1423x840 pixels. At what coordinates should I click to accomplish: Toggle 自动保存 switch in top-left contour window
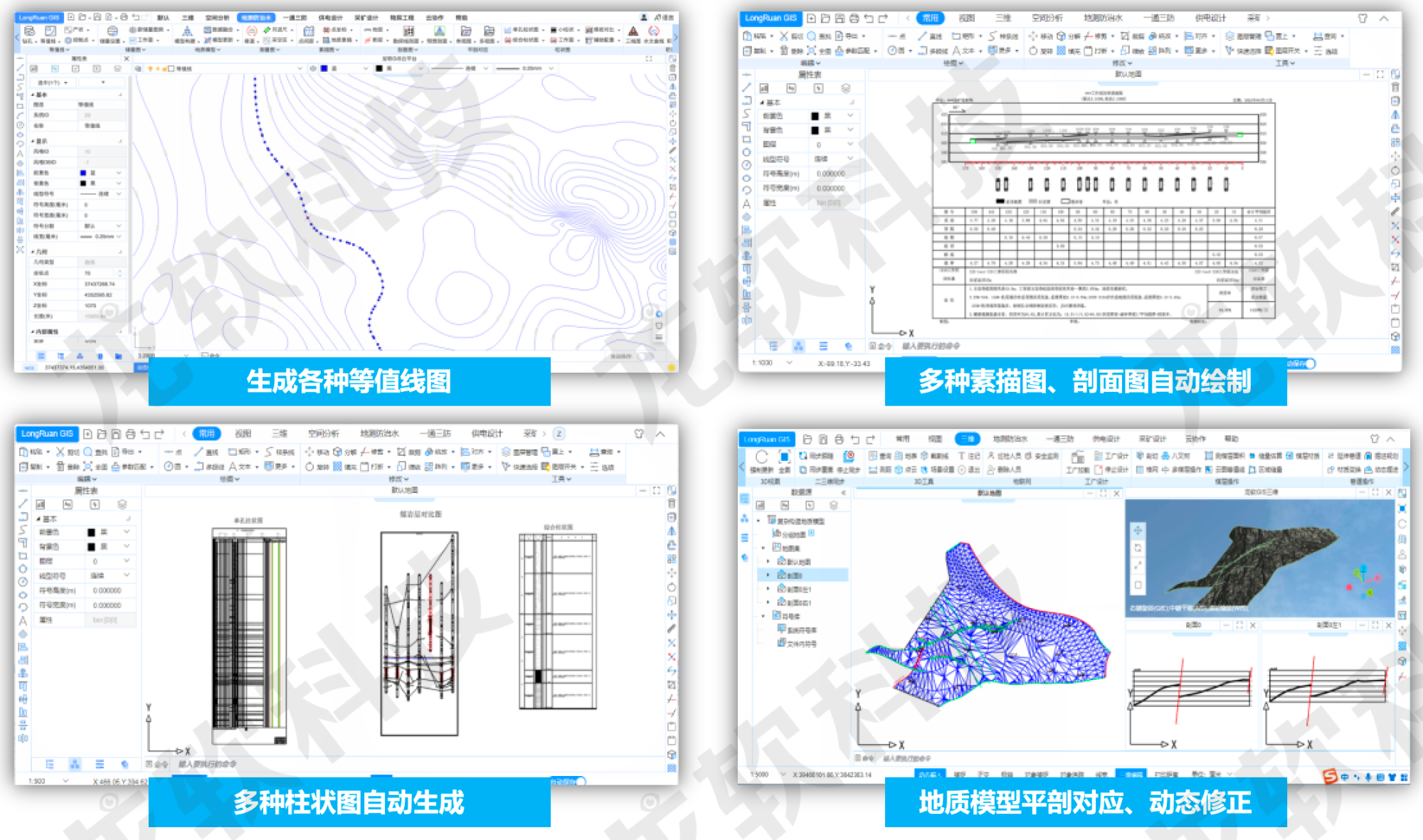tap(645, 356)
